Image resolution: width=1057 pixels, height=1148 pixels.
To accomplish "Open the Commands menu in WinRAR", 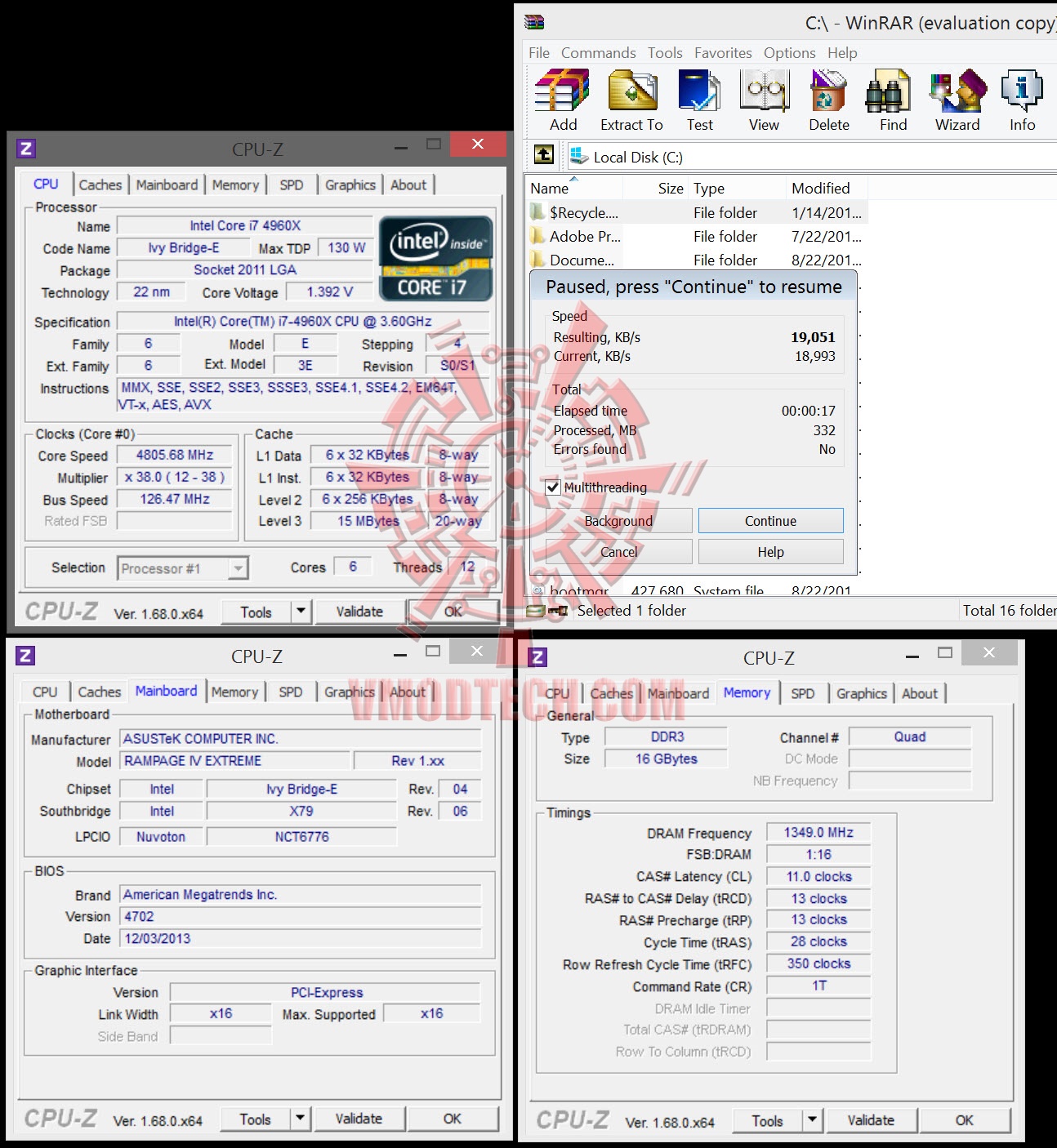I will pos(598,53).
